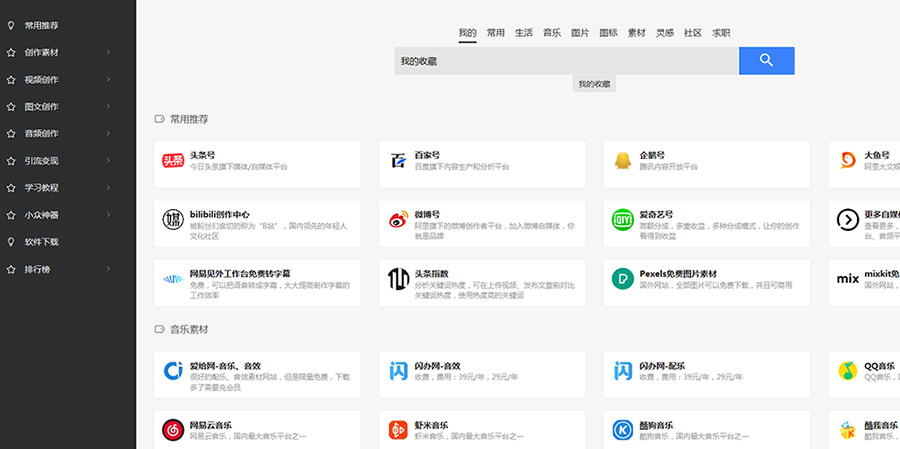Click the 腾讯内容开放平台 description text

coord(669,167)
